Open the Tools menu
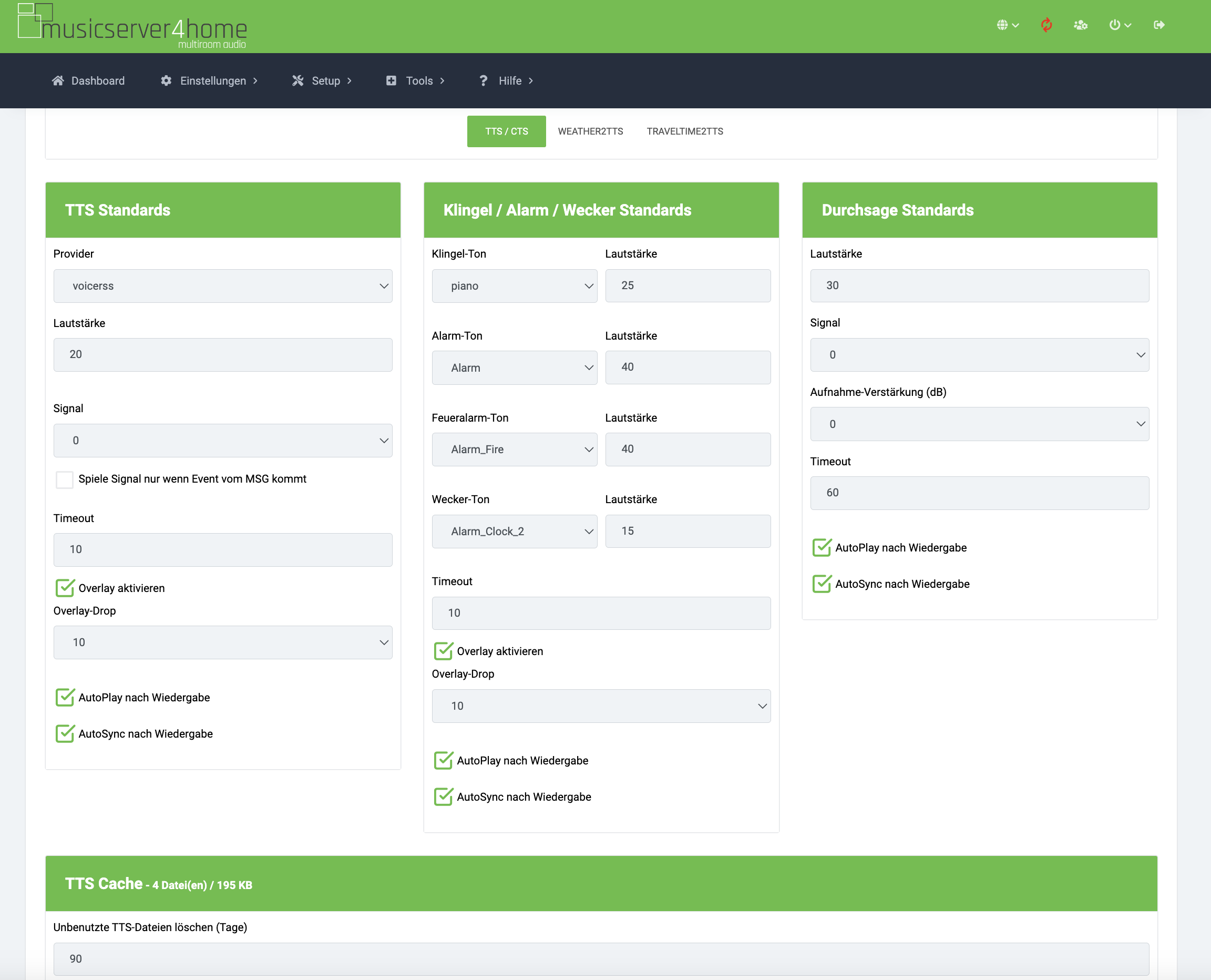The height and width of the screenshot is (980, 1211). 419,81
